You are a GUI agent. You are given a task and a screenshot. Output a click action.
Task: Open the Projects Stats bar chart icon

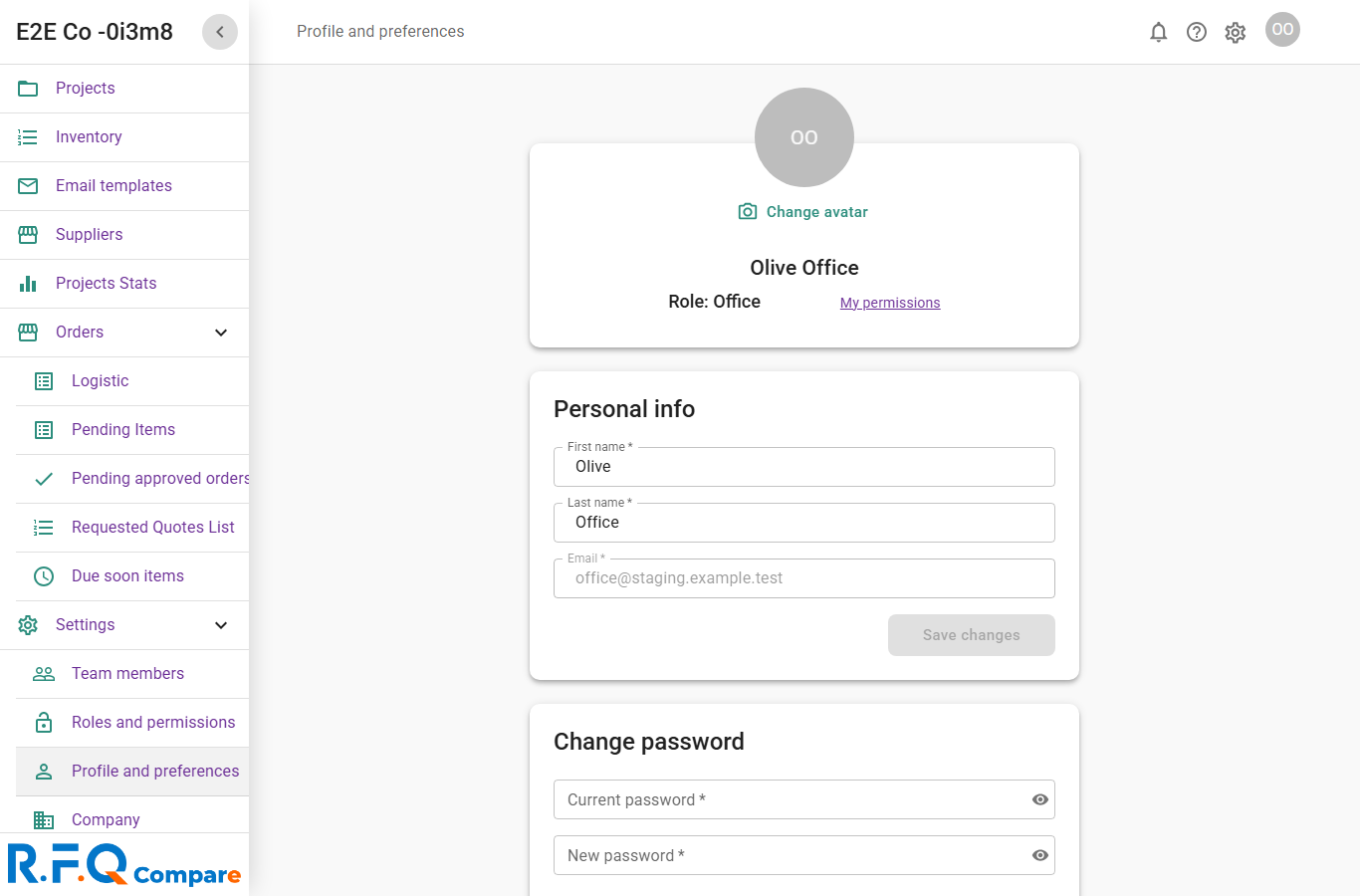(28, 284)
